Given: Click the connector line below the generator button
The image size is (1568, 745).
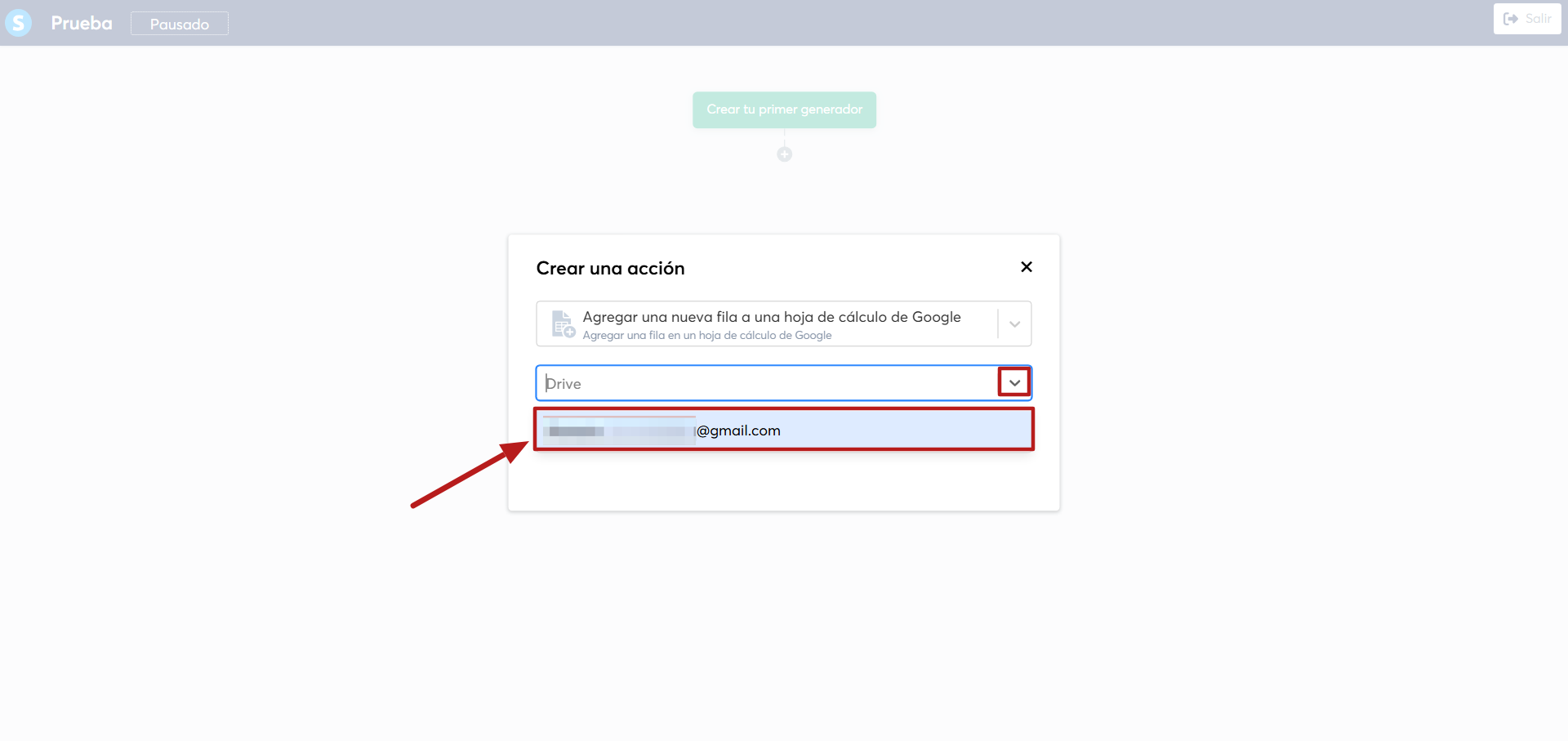Looking at the screenshot, I should click(x=784, y=137).
